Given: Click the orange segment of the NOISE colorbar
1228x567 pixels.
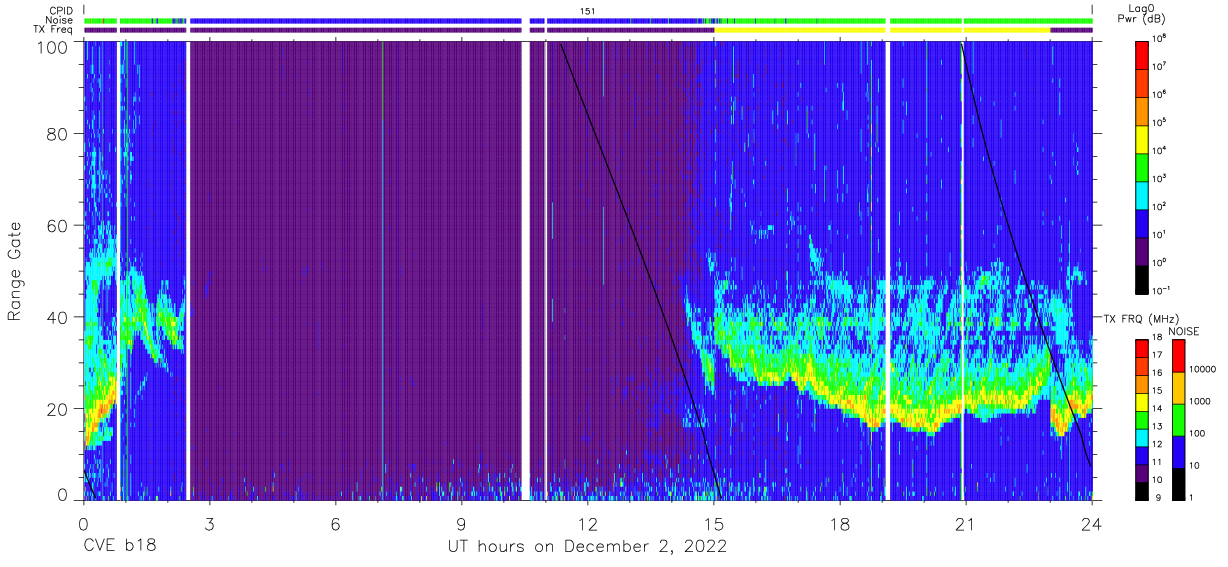Looking at the screenshot, I should pyautogui.click(x=1179, y=388).
